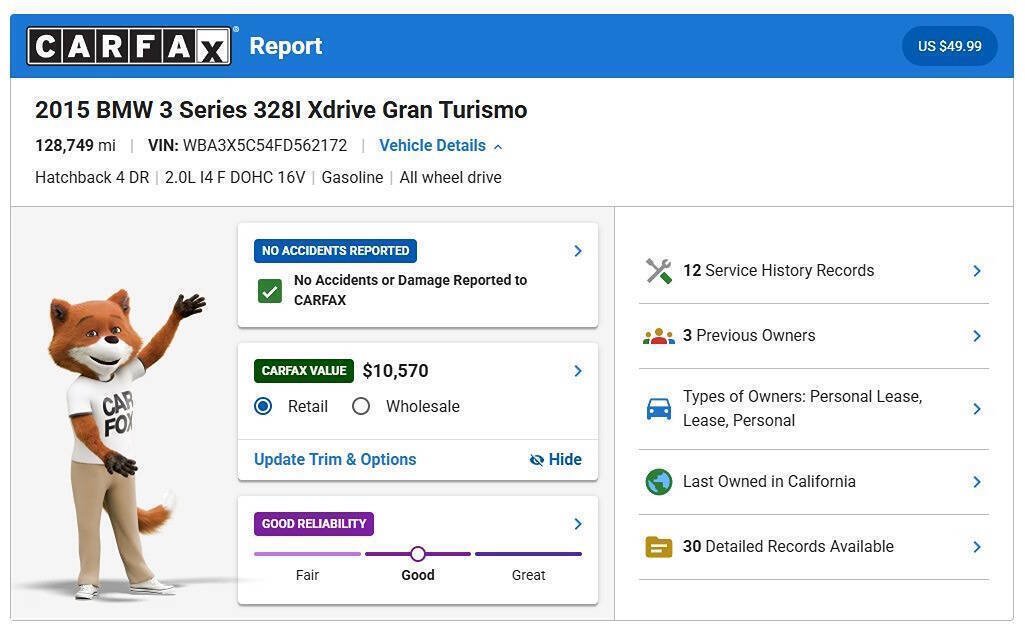Collapse the Vehicle Details section
1025x634 pixels.
point(441,146)
